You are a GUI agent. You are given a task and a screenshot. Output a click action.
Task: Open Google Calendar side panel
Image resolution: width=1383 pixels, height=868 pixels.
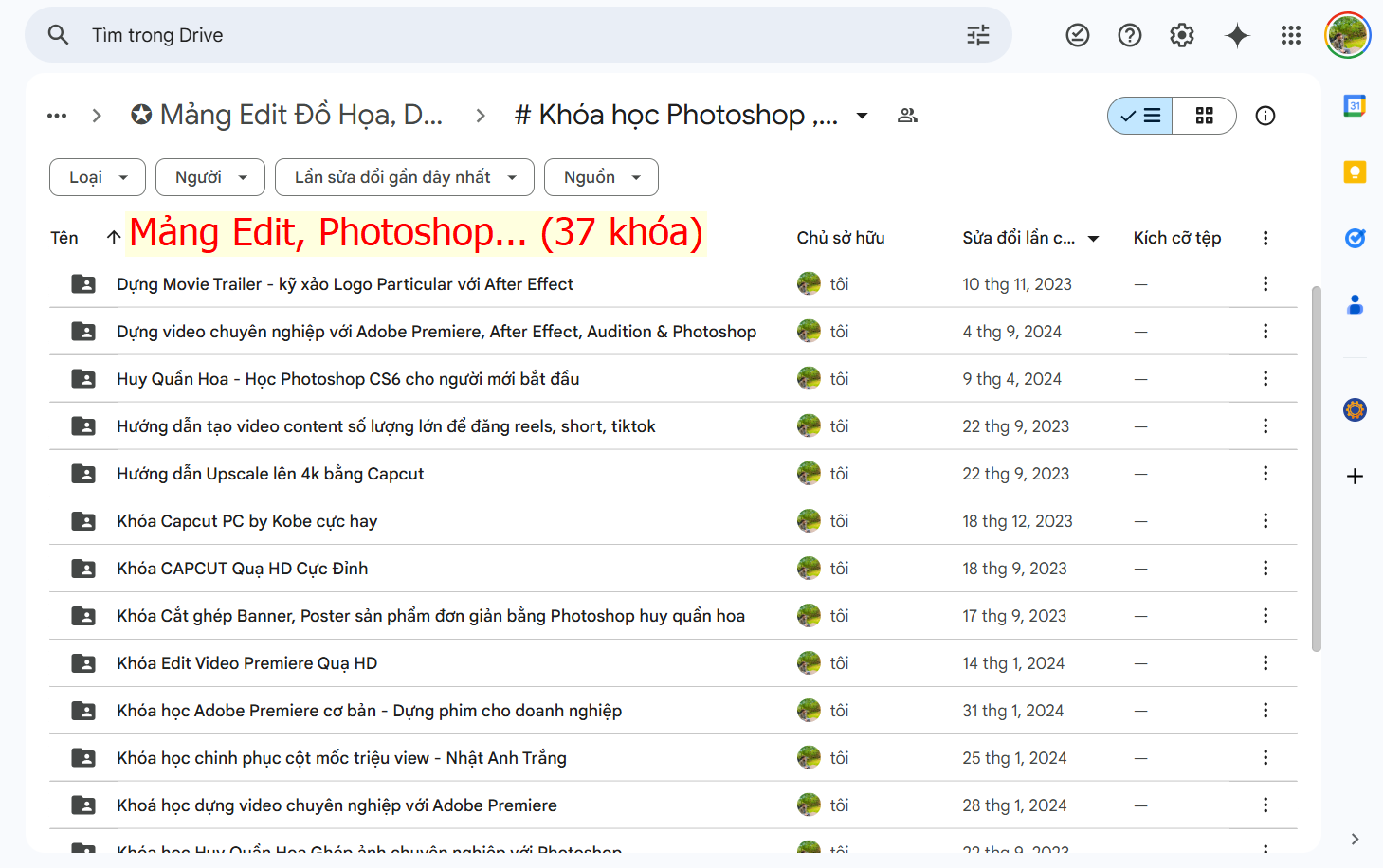point(1355,105)
